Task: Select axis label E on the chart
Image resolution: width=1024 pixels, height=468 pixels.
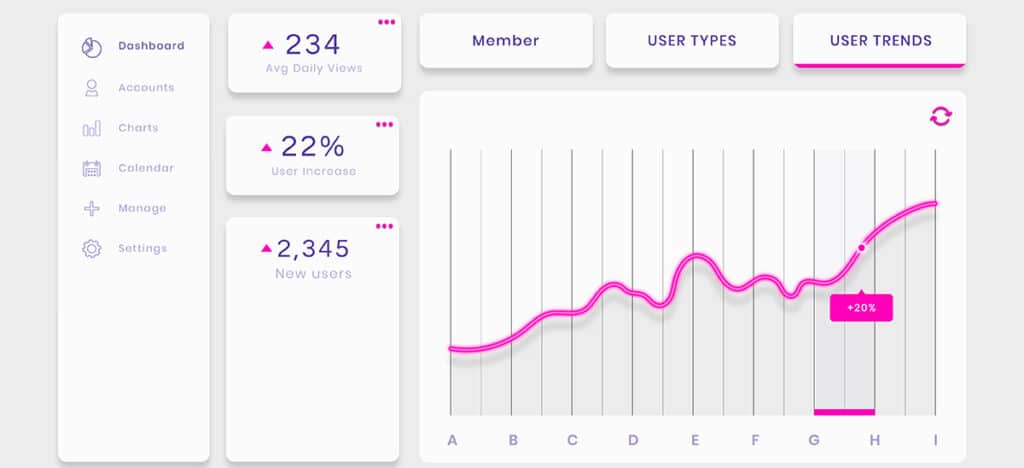Action: coord(695,440)
